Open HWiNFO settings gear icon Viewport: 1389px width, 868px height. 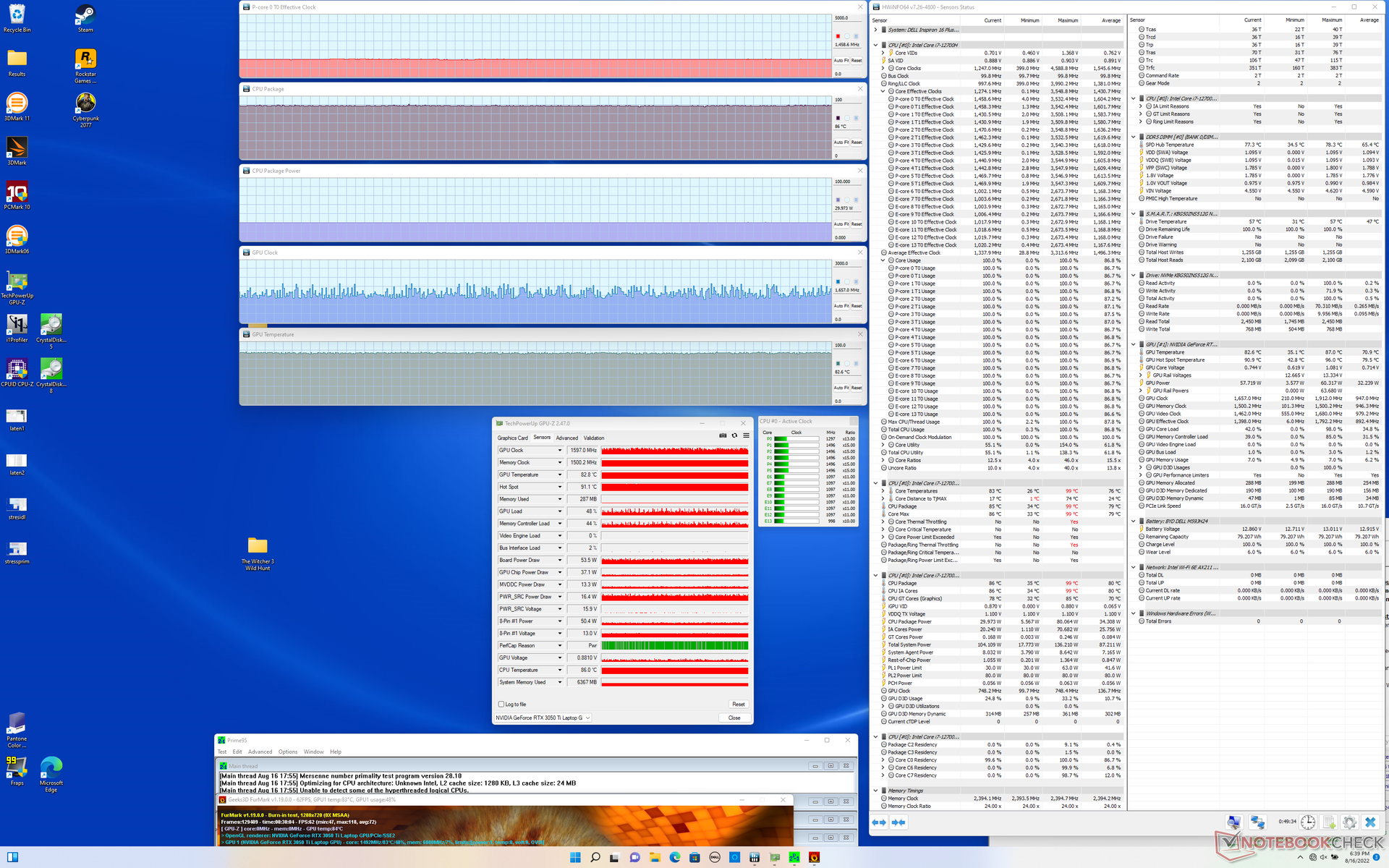click(1349, 822)
